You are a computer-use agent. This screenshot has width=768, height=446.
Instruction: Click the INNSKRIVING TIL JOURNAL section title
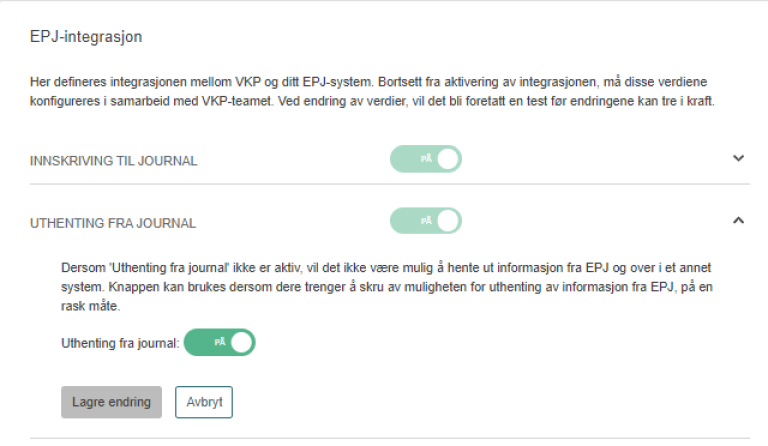coord(114,160)
